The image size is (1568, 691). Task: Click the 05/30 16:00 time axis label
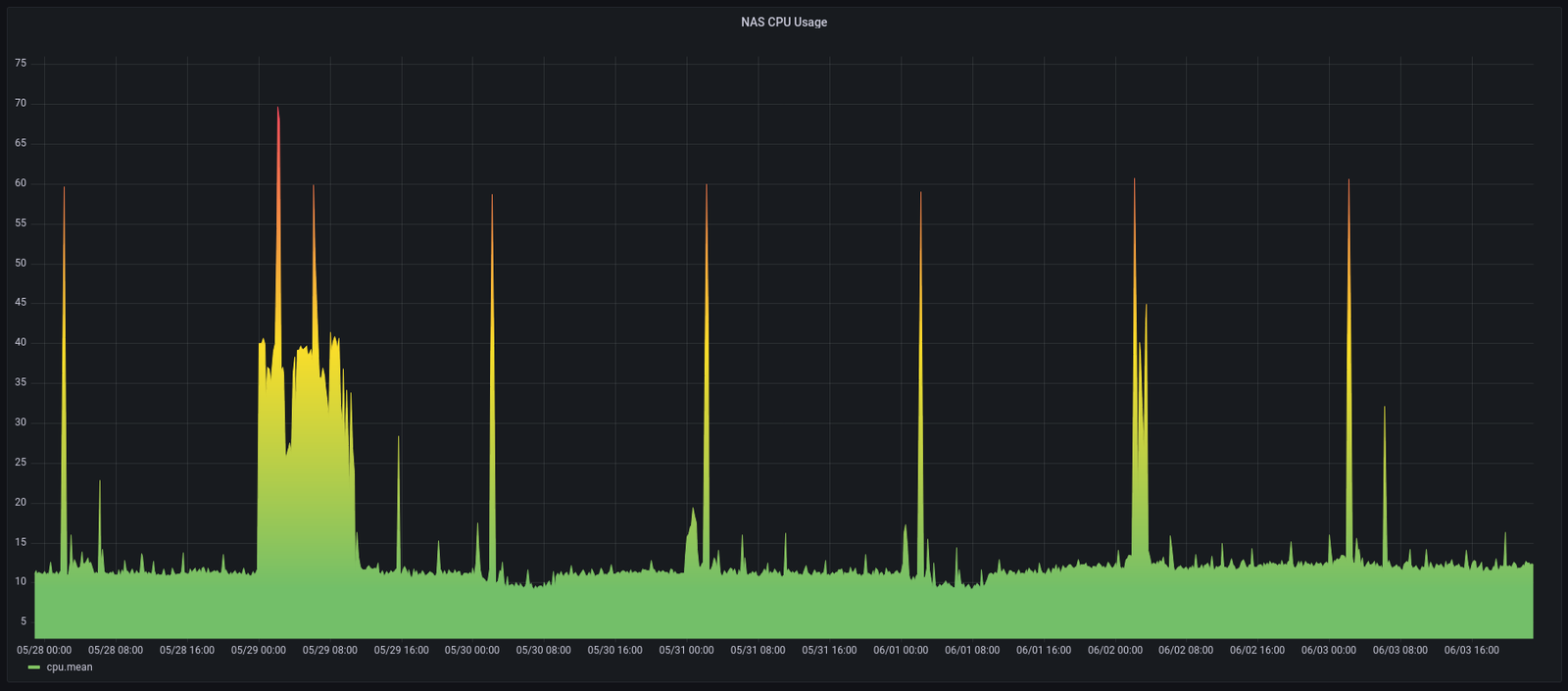(615, 650)
